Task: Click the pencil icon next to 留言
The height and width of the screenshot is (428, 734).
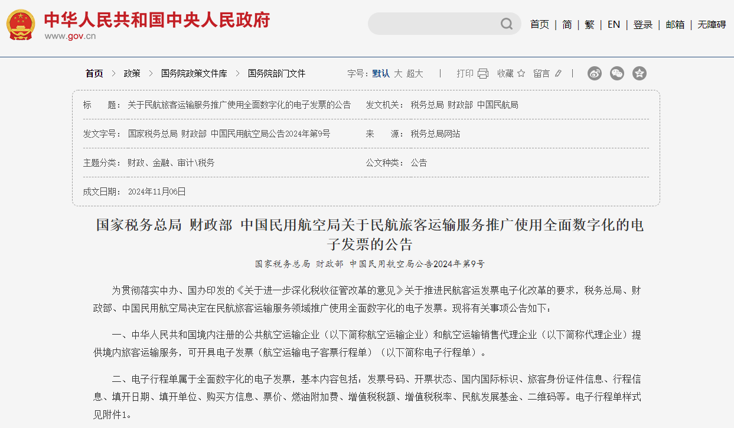Action: [x=558, y=73]
